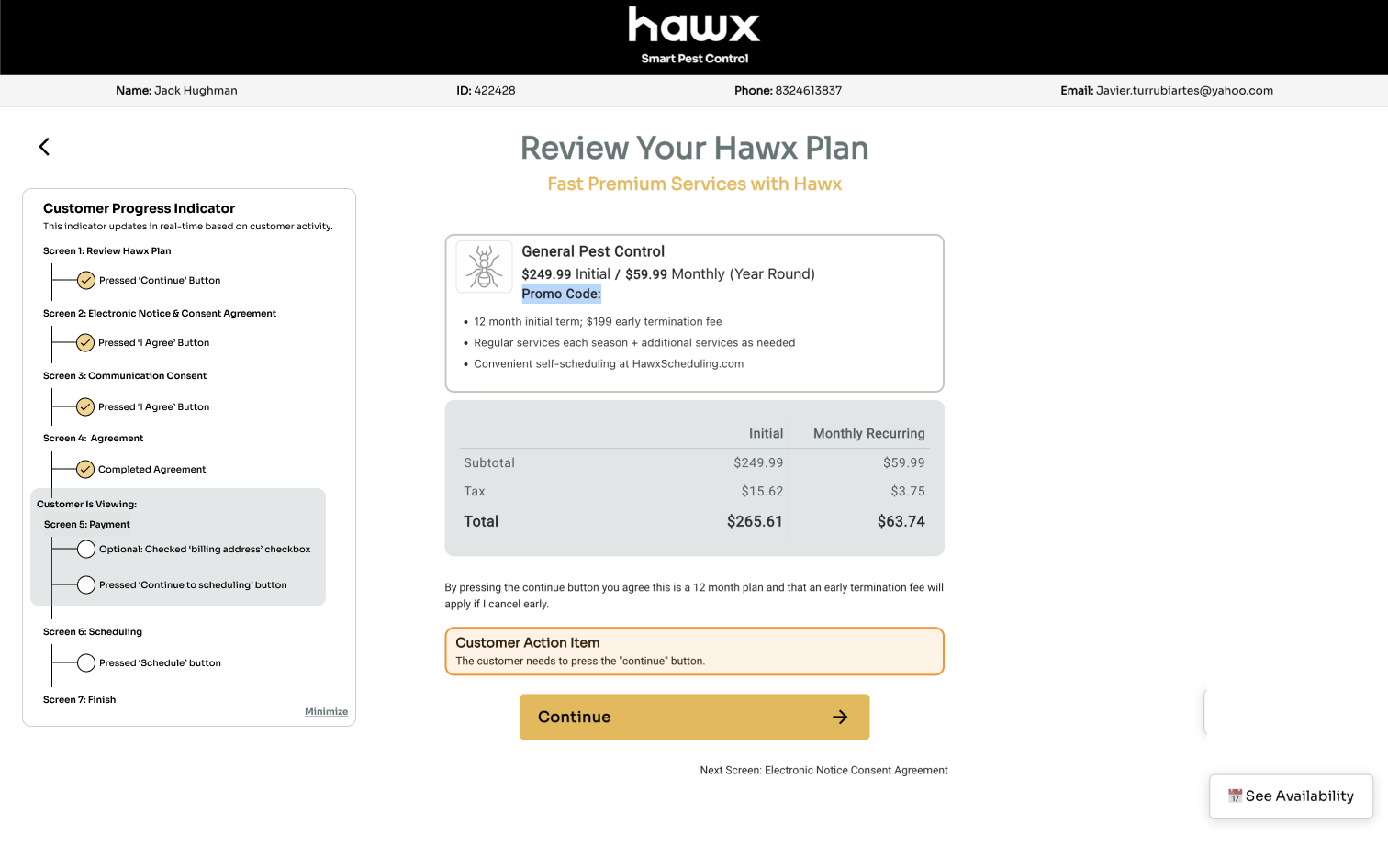1388x868 pixels.
Task: Toggle the 'Pressed Schedule button' progress circle
Action: [86, 662]
